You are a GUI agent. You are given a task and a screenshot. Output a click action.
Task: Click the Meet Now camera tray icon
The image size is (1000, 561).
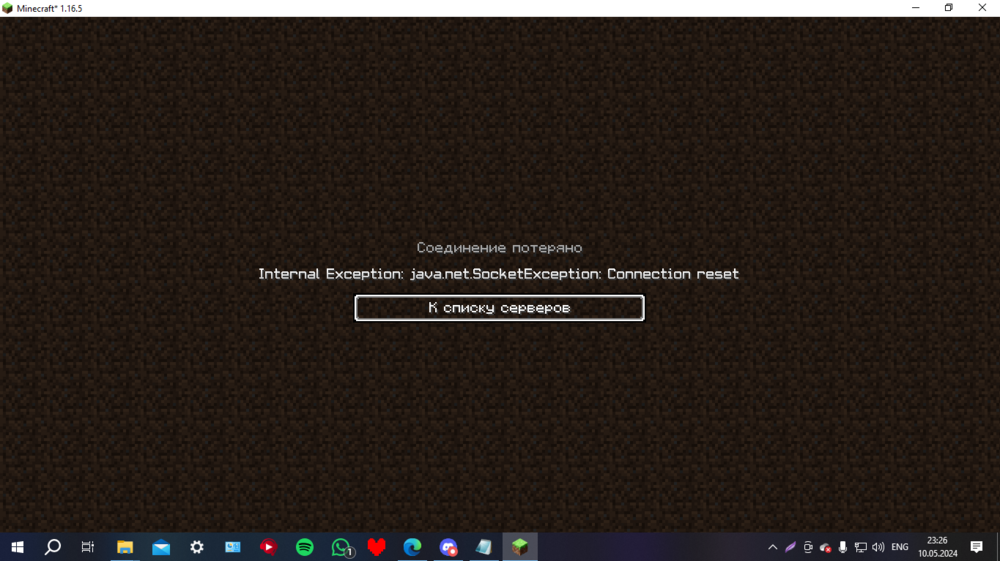coord(808,547)
